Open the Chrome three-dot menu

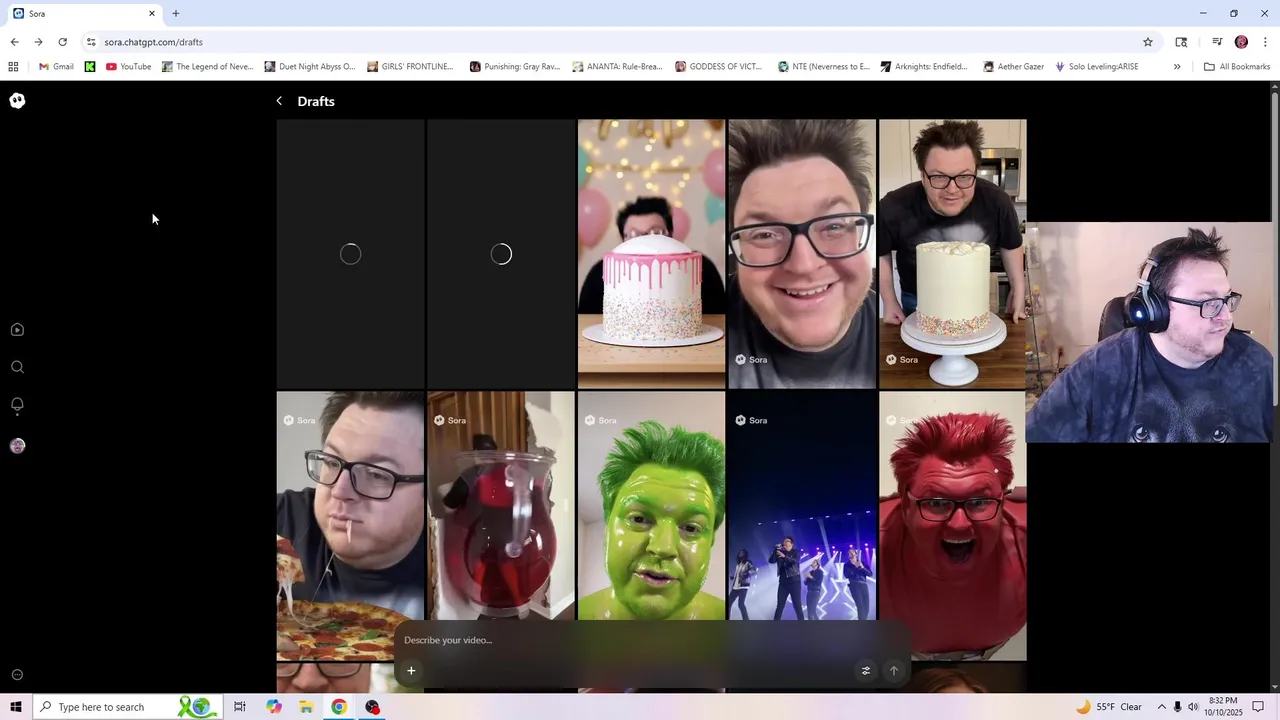click(x=1266, y=42)
